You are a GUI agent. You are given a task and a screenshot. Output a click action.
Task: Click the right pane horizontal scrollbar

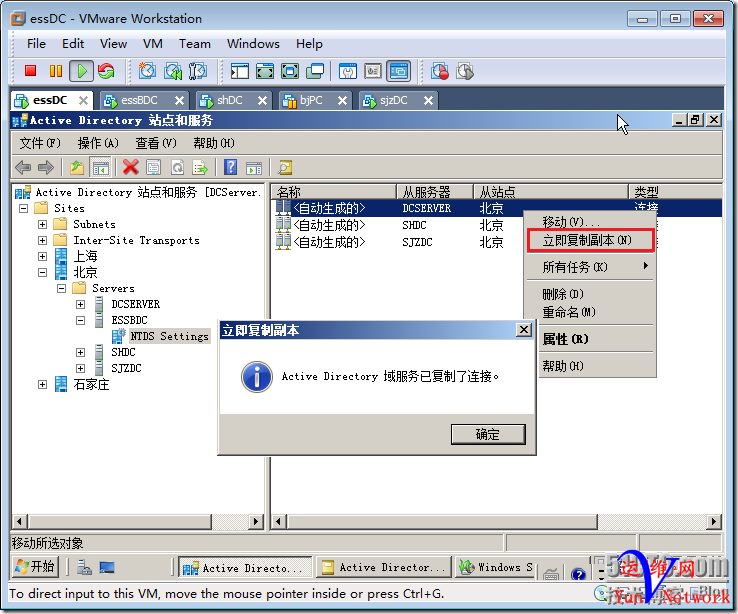coord(442,521)
